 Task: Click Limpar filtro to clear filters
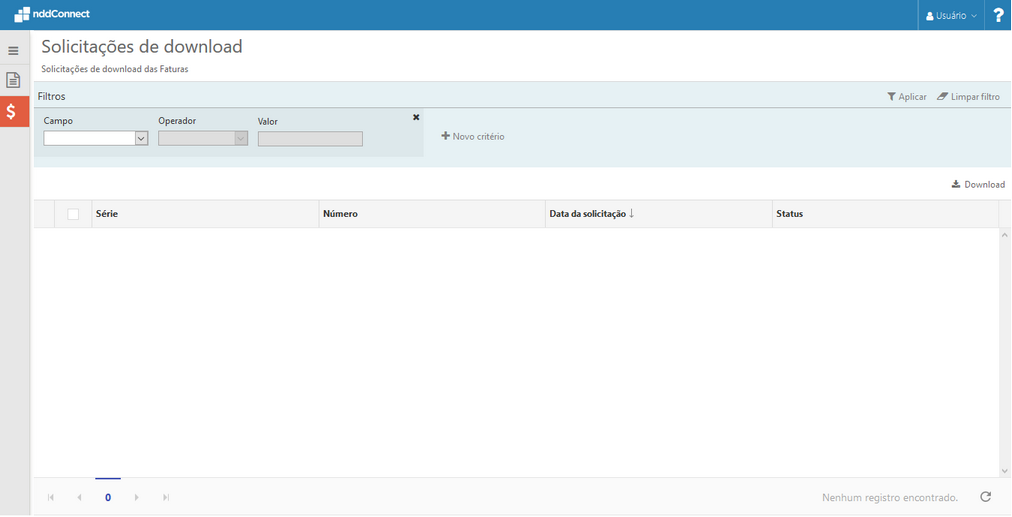point(968,97)
